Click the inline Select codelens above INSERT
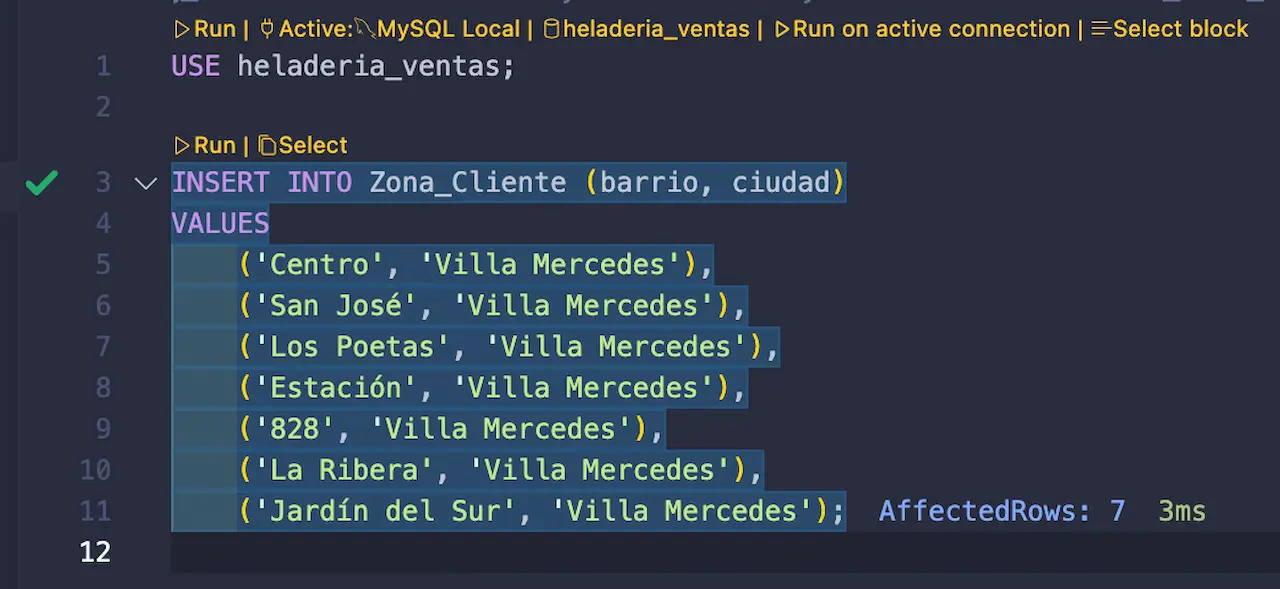The width and height of the screenshot is (1280, 589). pos(313,145)
